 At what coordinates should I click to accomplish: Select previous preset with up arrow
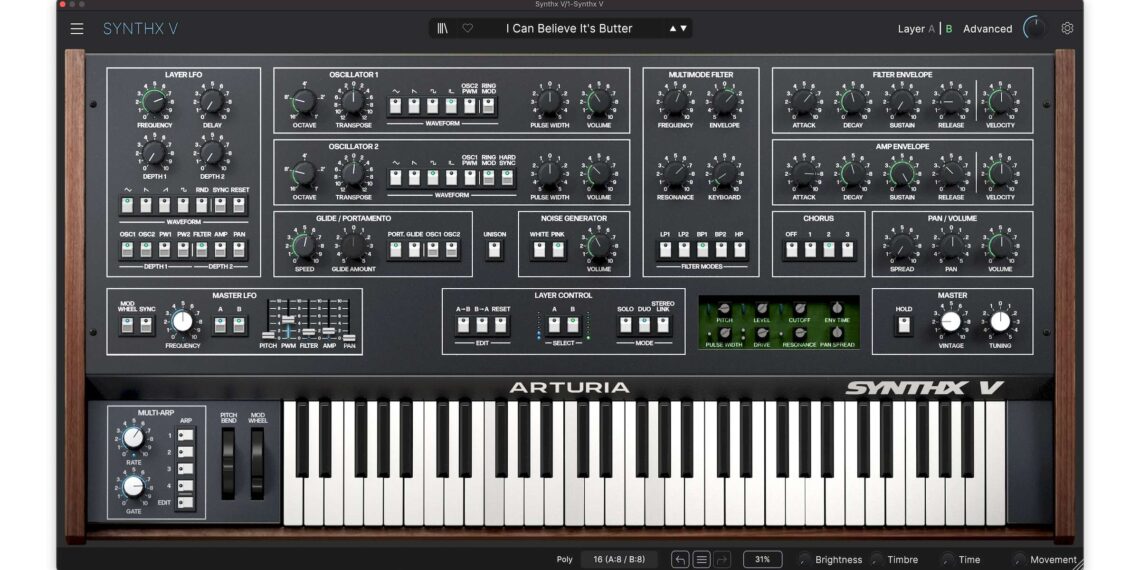(x=673, y=28)
